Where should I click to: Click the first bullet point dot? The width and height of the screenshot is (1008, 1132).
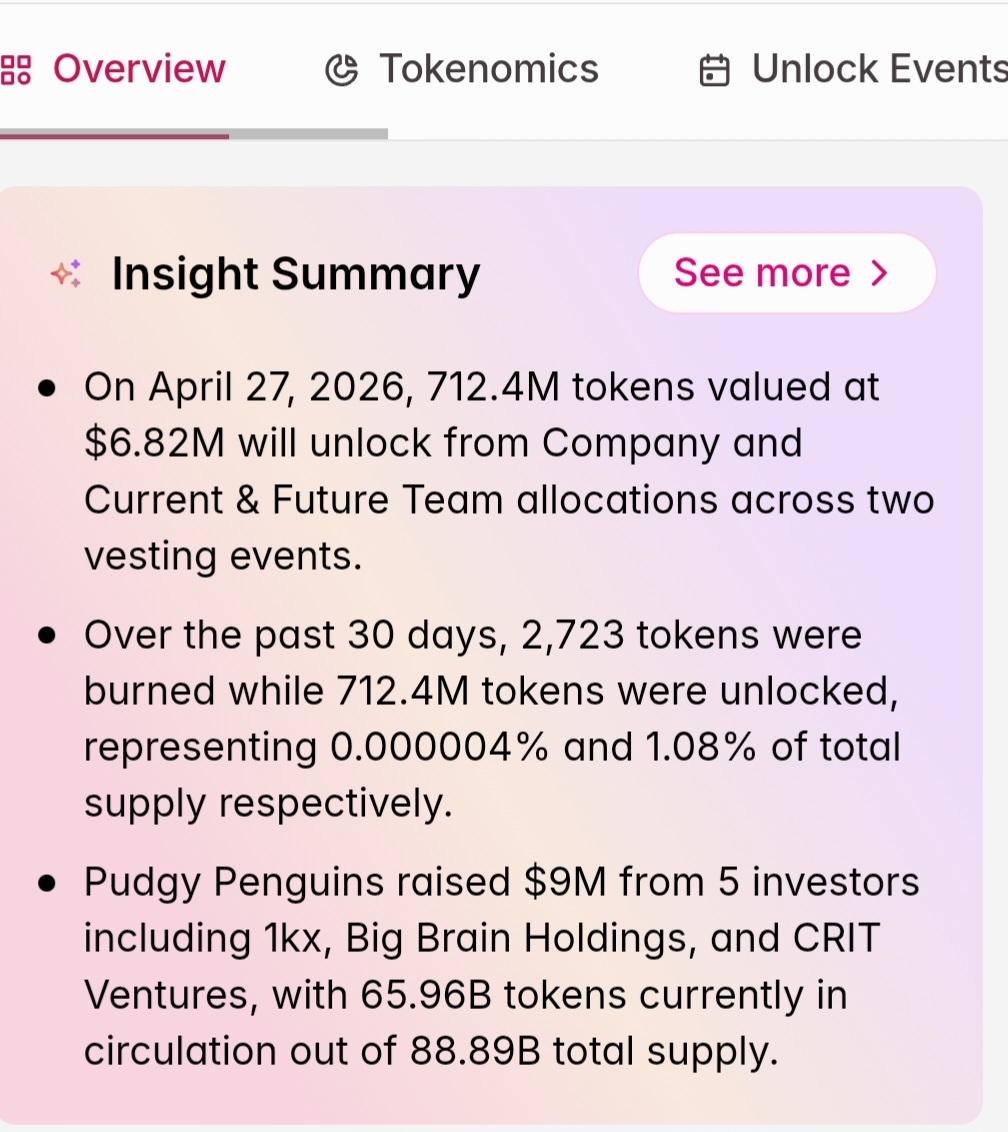click(x=46, y=389)
